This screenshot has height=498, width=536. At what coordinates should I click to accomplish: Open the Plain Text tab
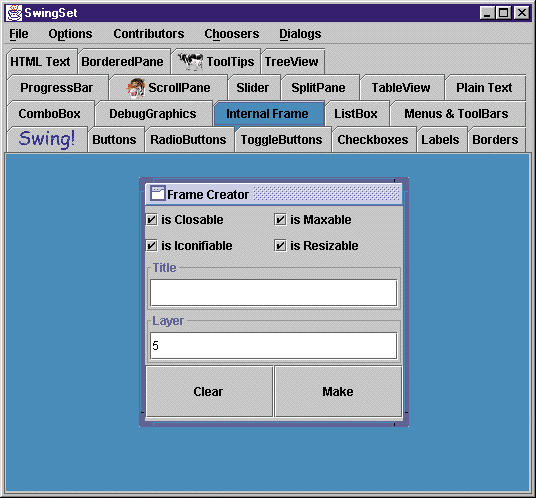coord(485,88)
